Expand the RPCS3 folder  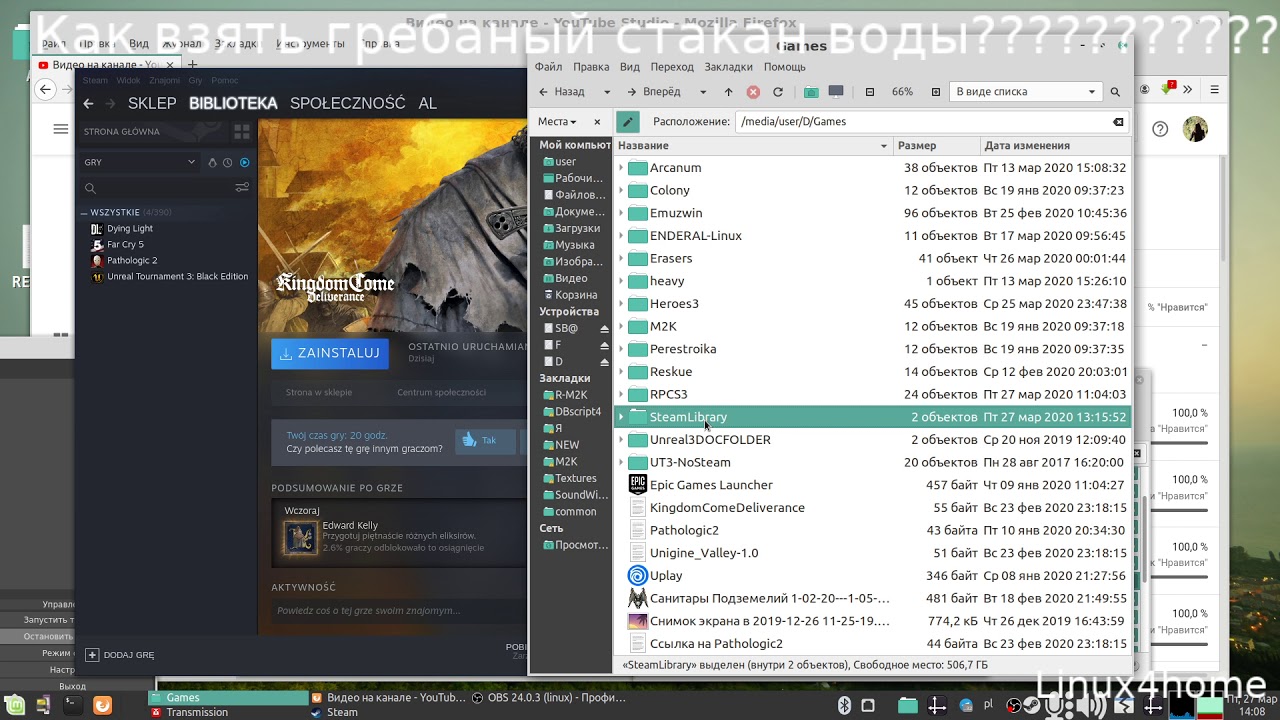click(621, 394)
